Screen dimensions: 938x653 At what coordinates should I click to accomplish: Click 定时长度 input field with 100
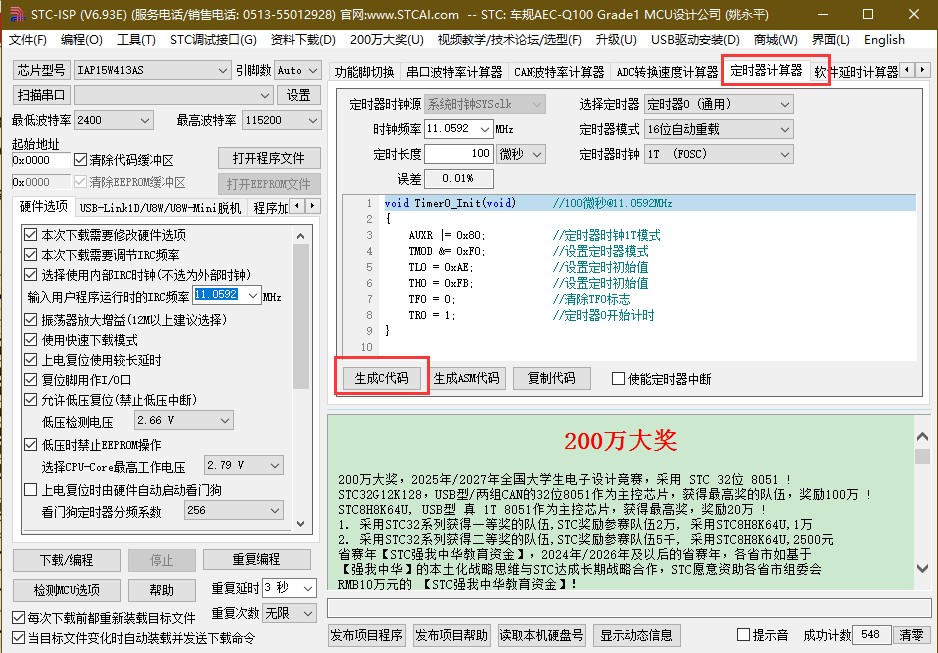coord(459,154)
